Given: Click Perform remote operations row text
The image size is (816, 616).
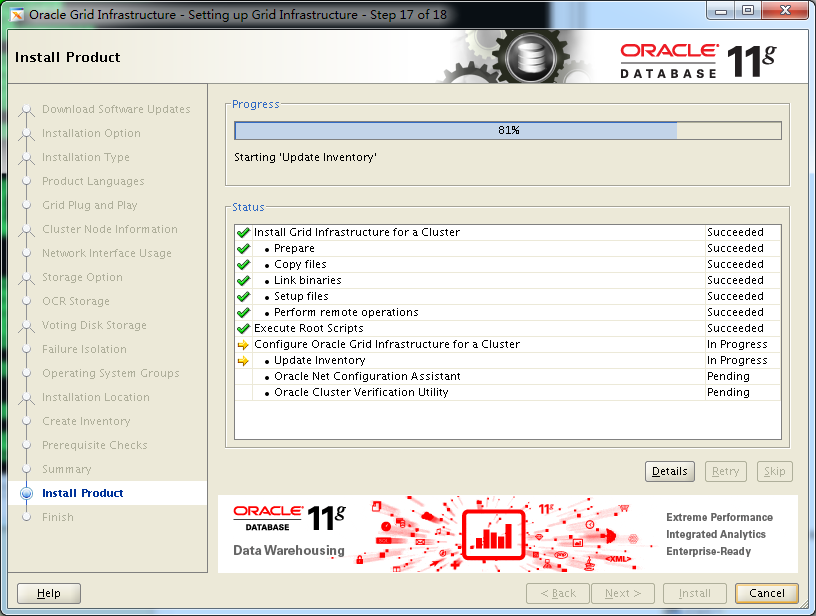Looking at the screenshot, I should [x=346, y=312].
